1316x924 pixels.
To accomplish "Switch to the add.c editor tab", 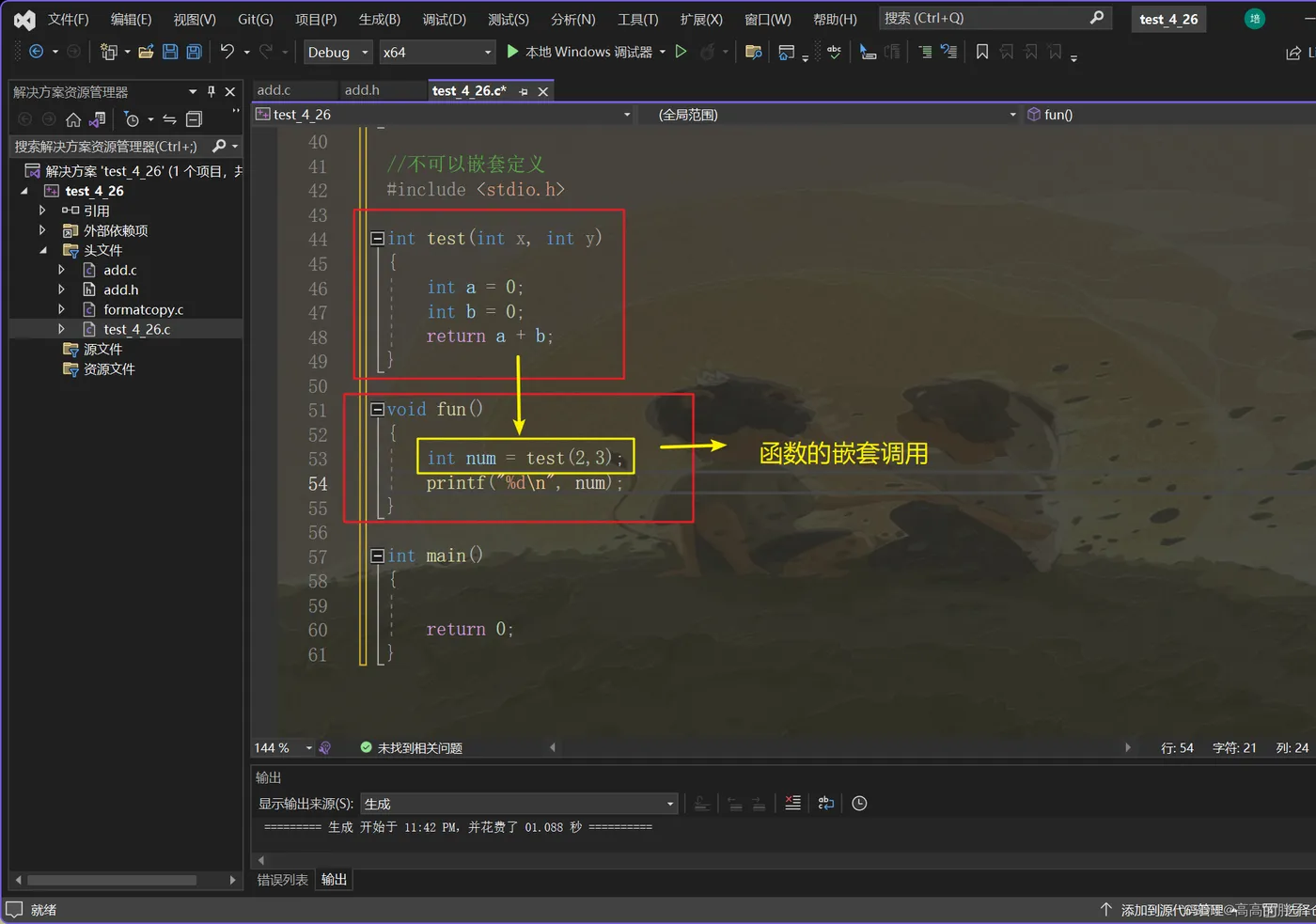I will tap(274, 90).
